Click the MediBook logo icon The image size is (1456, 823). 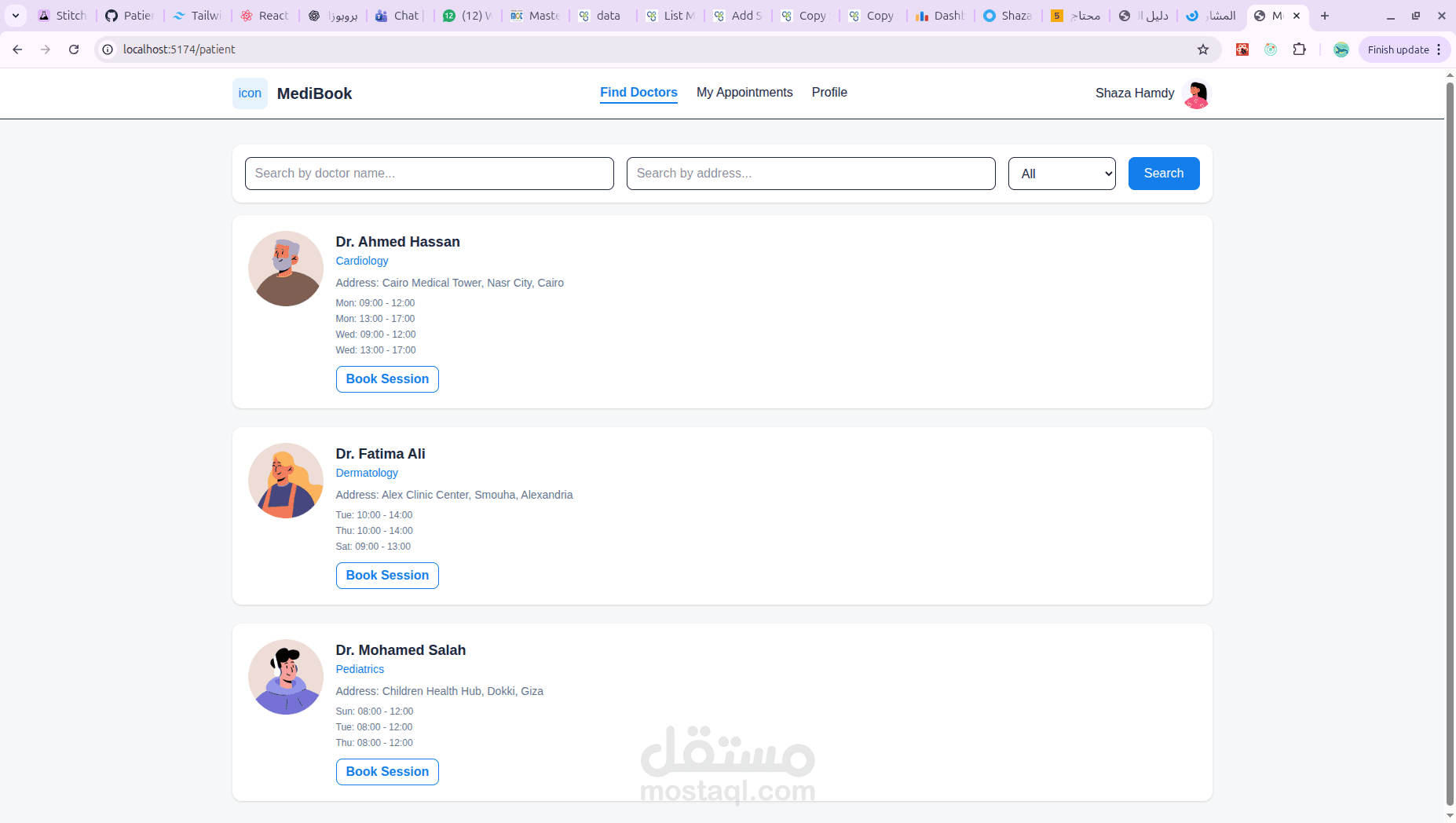(x=250, y=93)
